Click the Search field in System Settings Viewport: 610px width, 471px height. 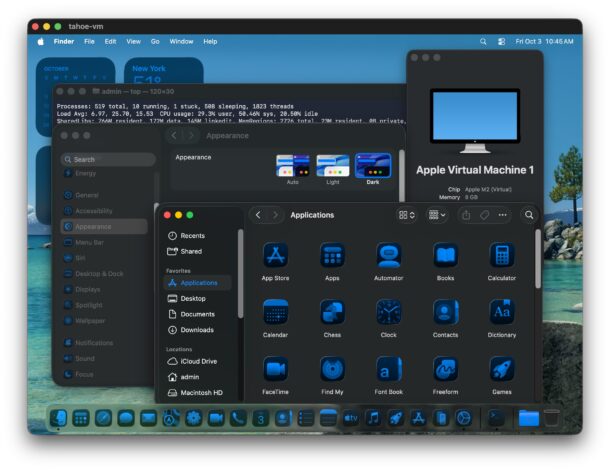(x=108, y=159)
